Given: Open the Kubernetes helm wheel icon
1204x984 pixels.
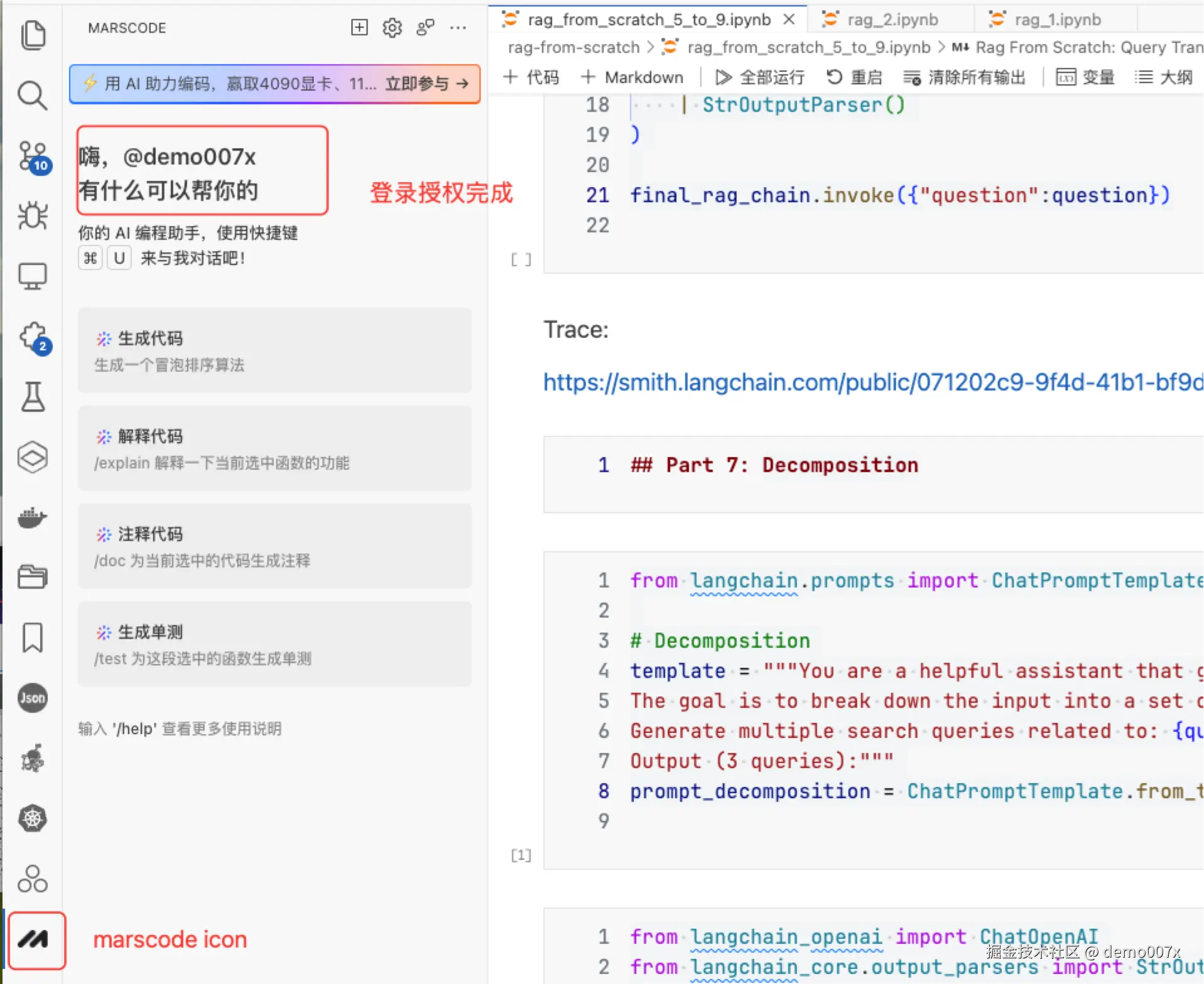Looking at the screenshot, I should 33,818.
